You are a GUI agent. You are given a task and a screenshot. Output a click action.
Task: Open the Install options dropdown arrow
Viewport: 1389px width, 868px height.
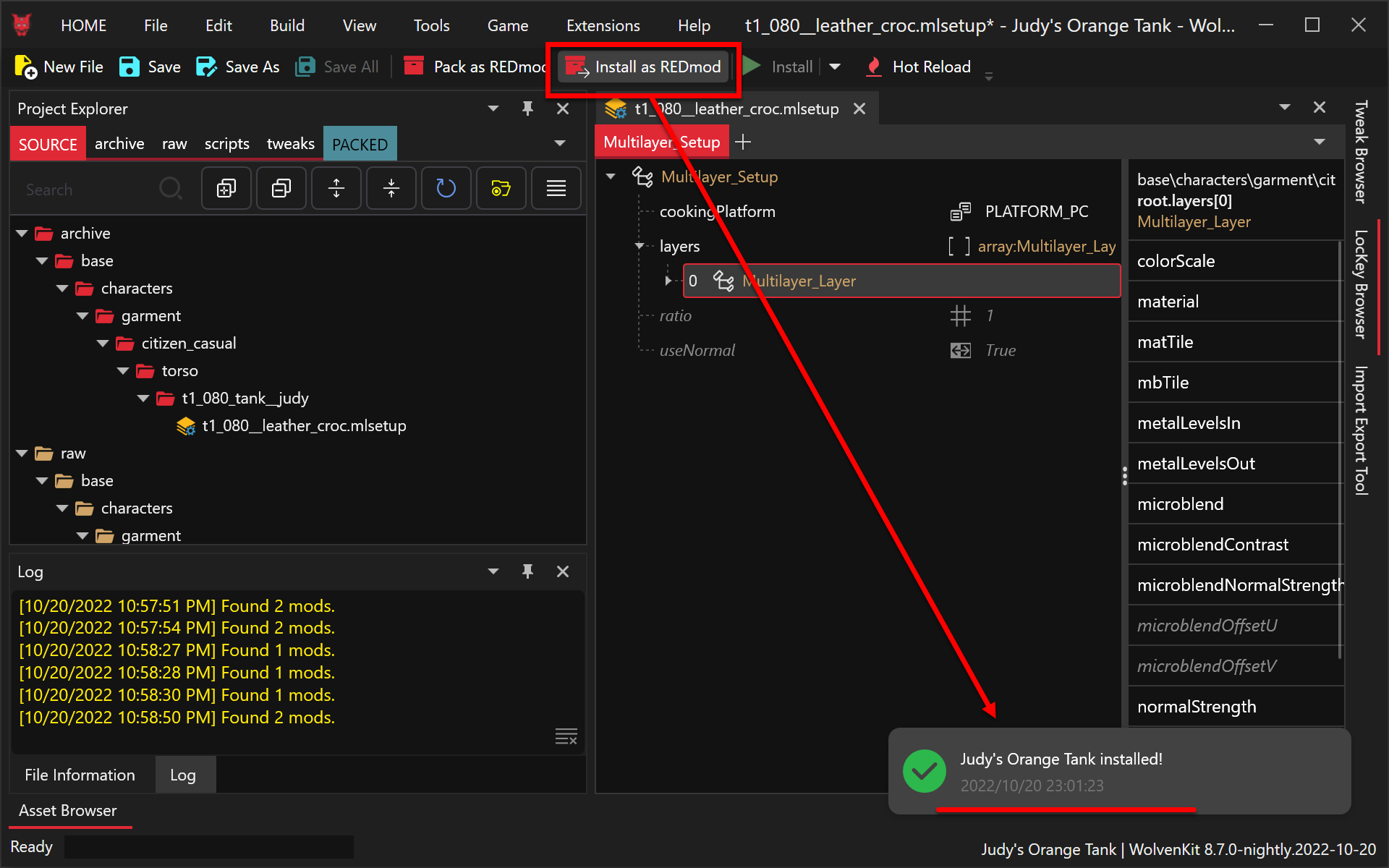click(835, 67)
